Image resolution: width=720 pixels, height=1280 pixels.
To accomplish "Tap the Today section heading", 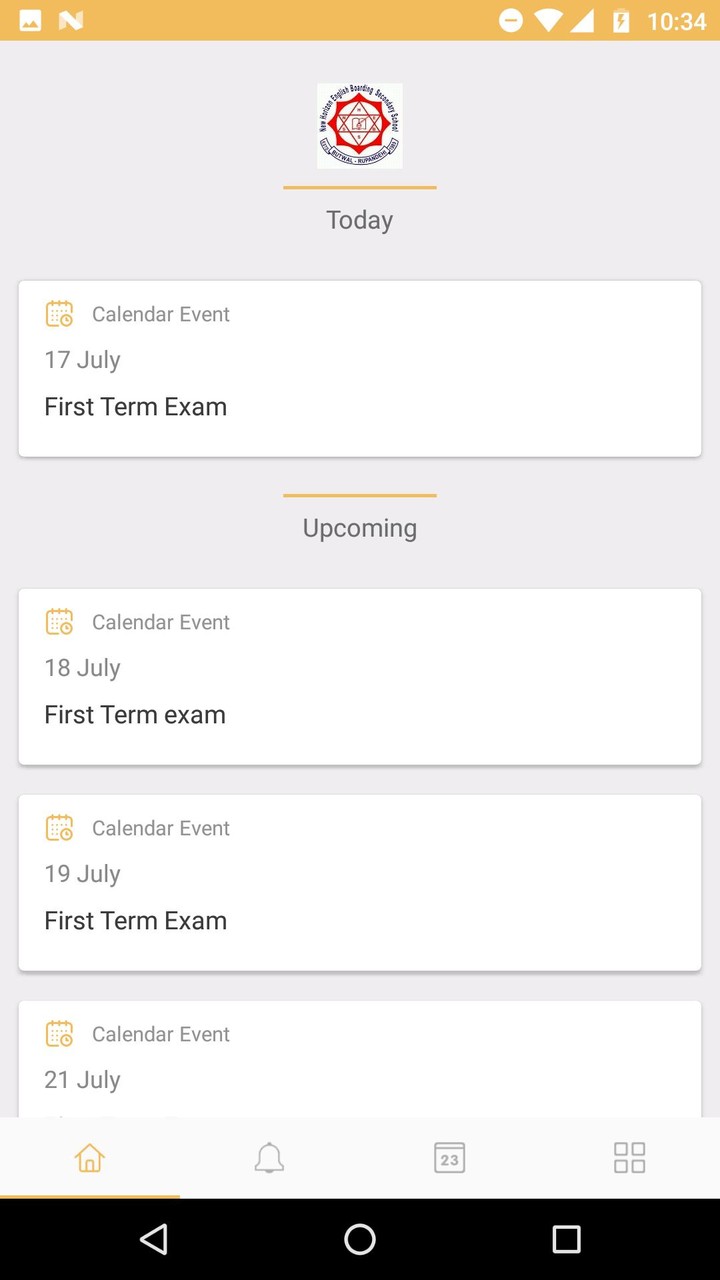I will [x=360, y=220].
